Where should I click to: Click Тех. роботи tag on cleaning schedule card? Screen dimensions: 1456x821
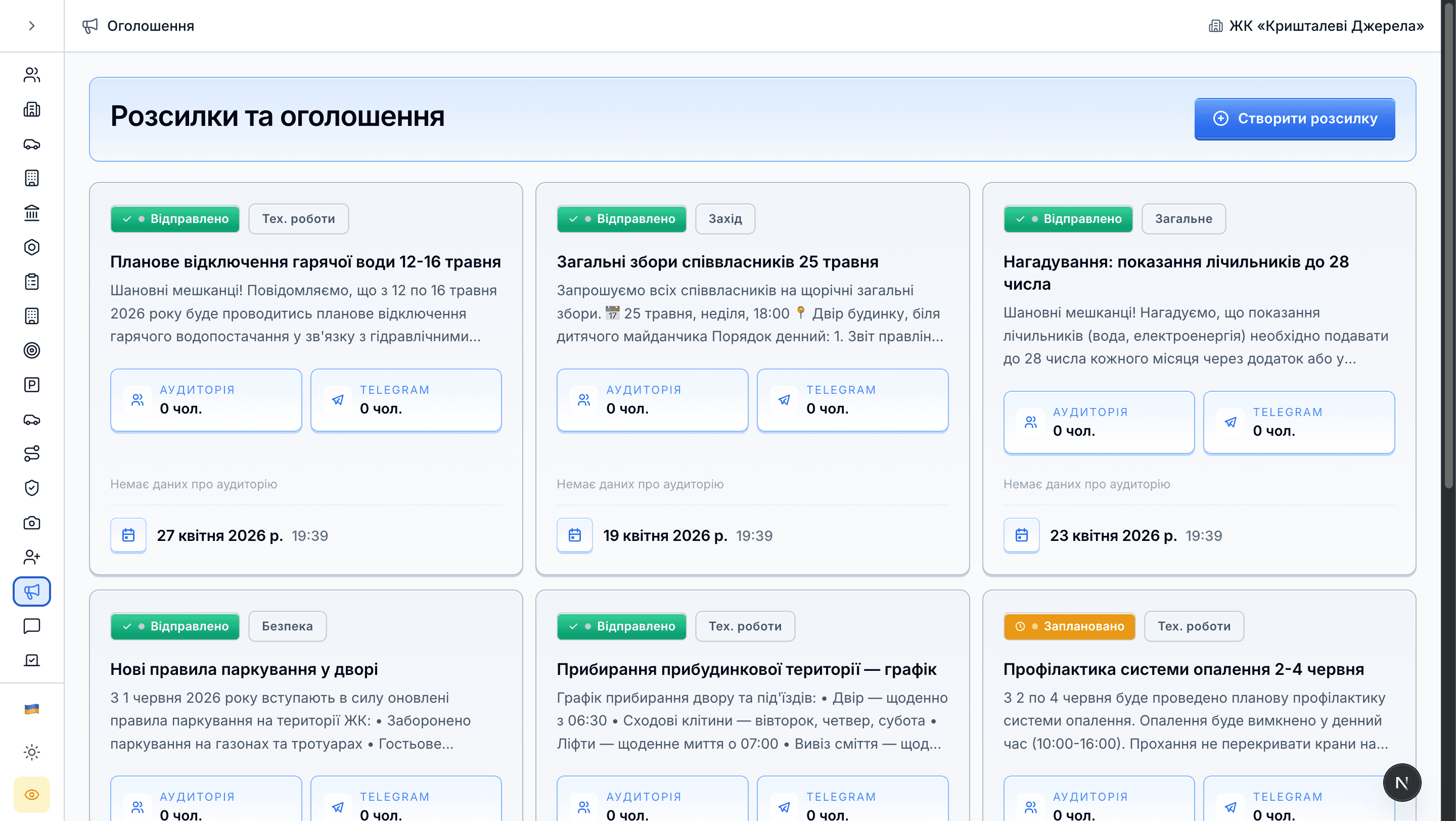pyautogui.click(x=745, y=626)
